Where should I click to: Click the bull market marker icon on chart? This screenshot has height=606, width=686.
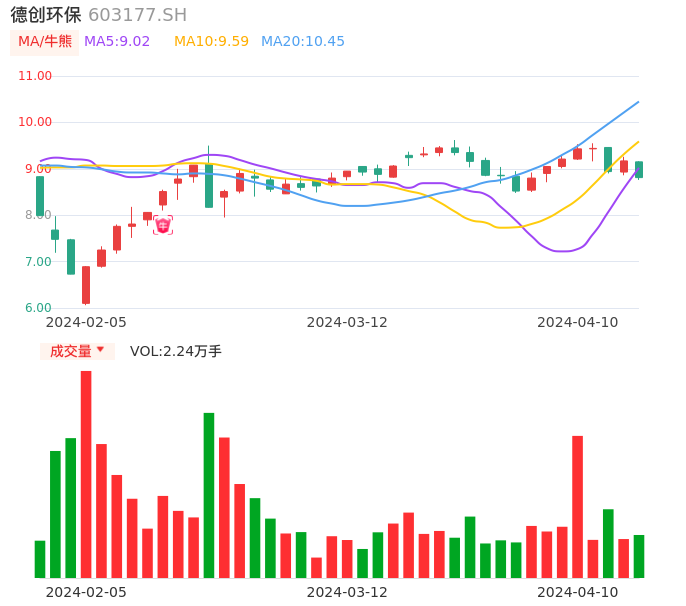tap(163, 225)
